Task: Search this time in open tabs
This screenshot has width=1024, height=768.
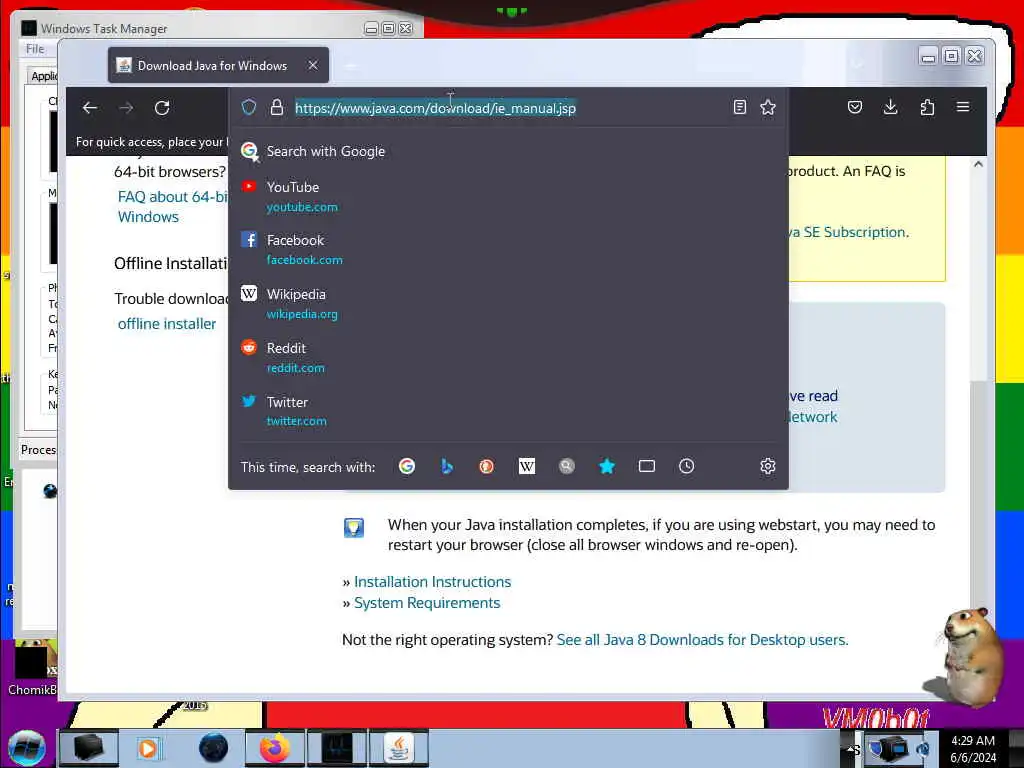Action: coord(647,466)
